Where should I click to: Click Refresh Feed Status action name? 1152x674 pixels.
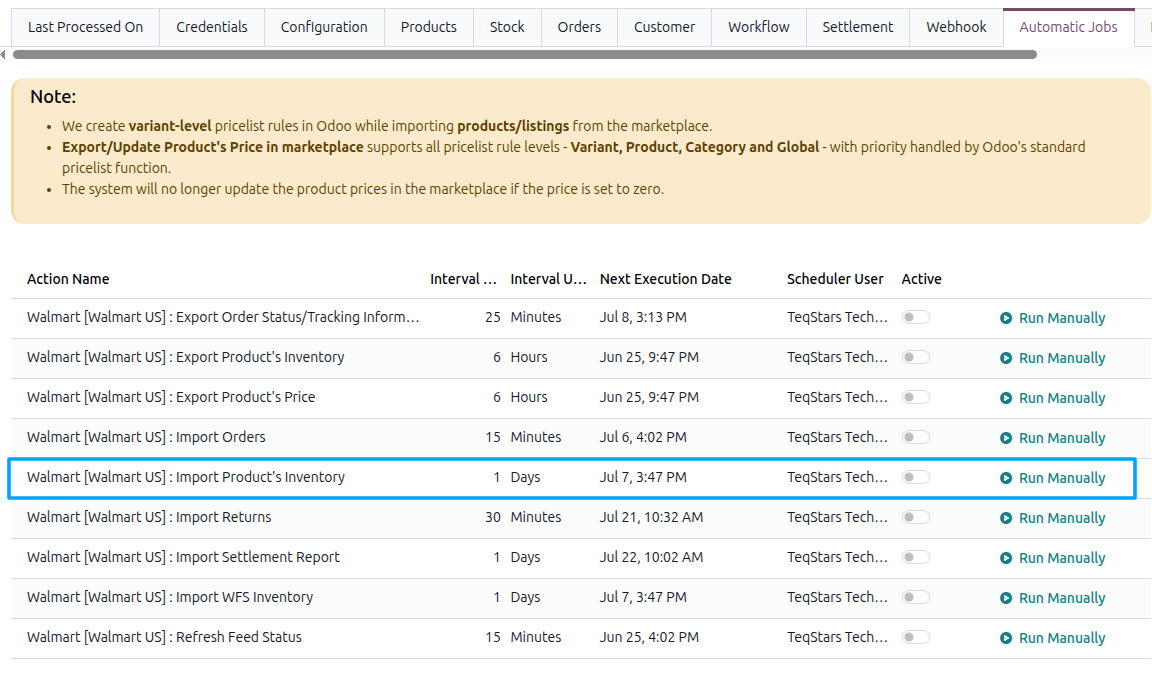click(x=165, y=637)
